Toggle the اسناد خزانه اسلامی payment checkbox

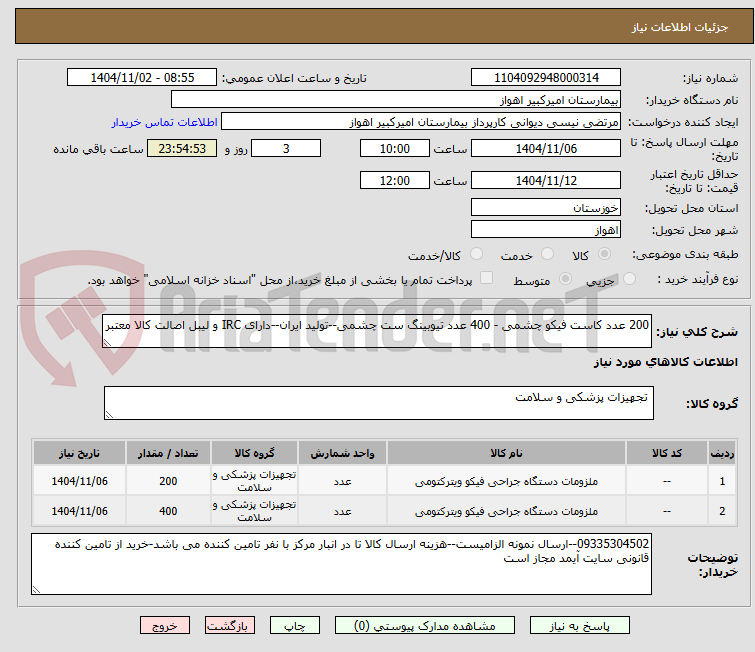coord(487,278)
